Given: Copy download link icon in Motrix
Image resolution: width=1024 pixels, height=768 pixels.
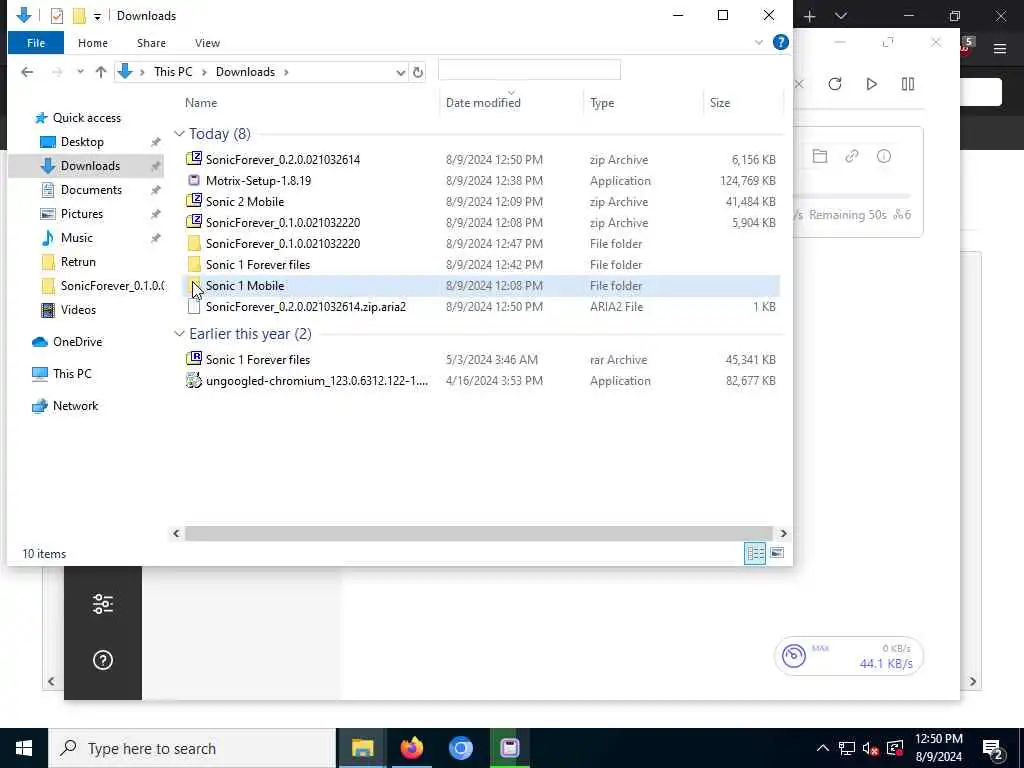Looking at the screenshot, I should 852,156.
